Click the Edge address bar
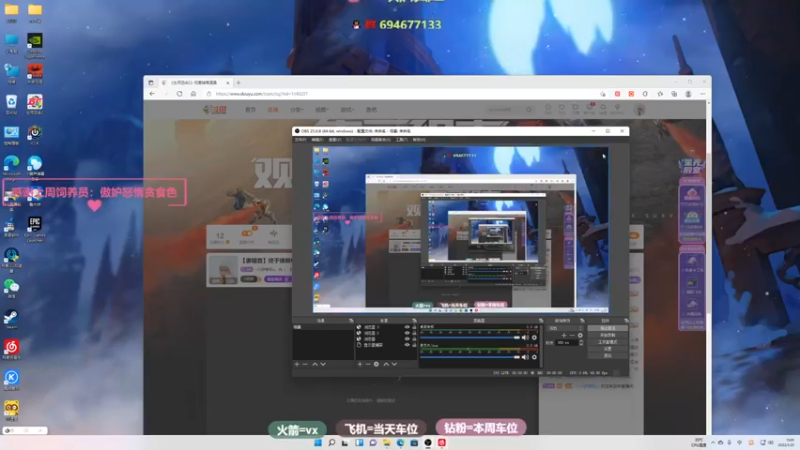Screen dimensions: 800x450 pyautogui.click(x=403, y=94)
